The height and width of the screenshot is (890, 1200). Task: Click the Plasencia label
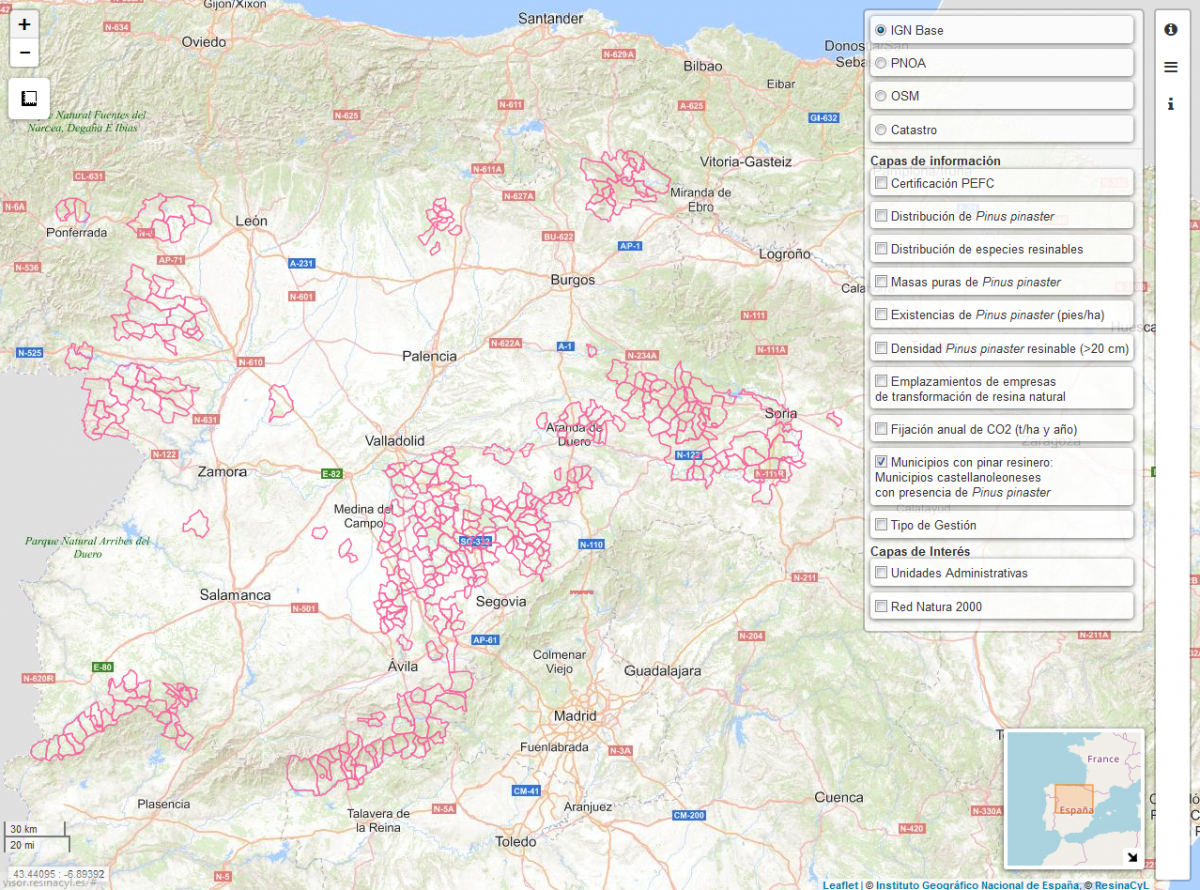[x=164, y=803]
